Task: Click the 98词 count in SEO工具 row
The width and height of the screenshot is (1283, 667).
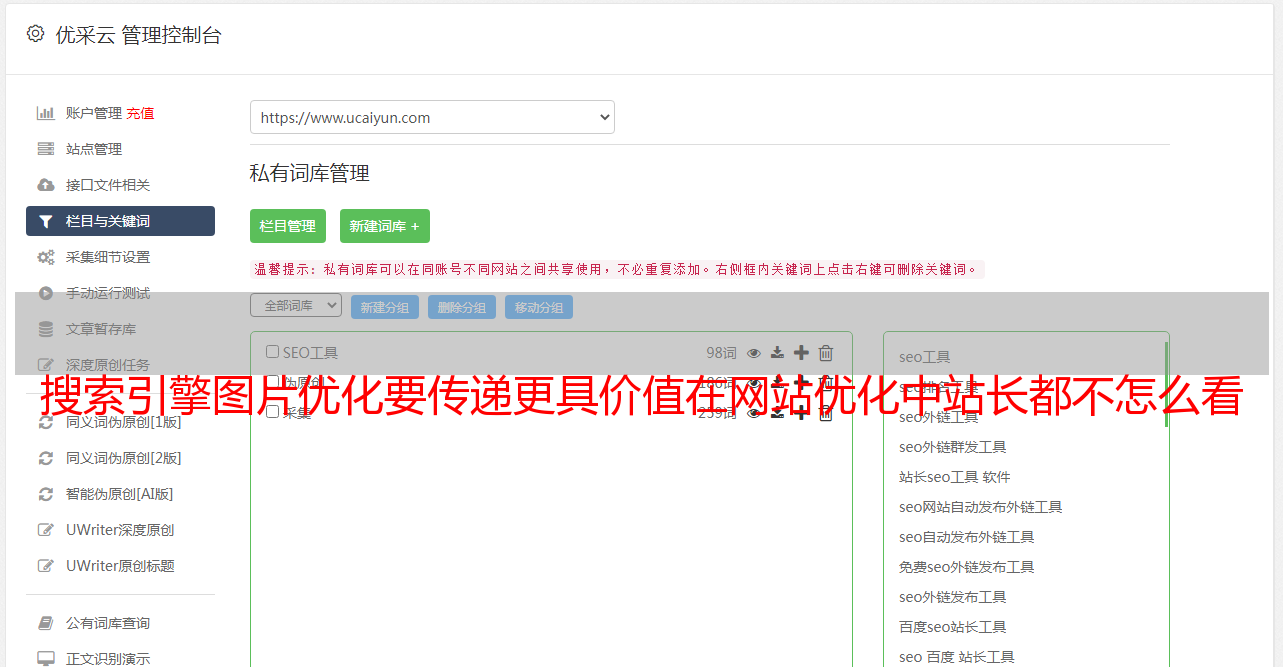Action: point(721,353)
